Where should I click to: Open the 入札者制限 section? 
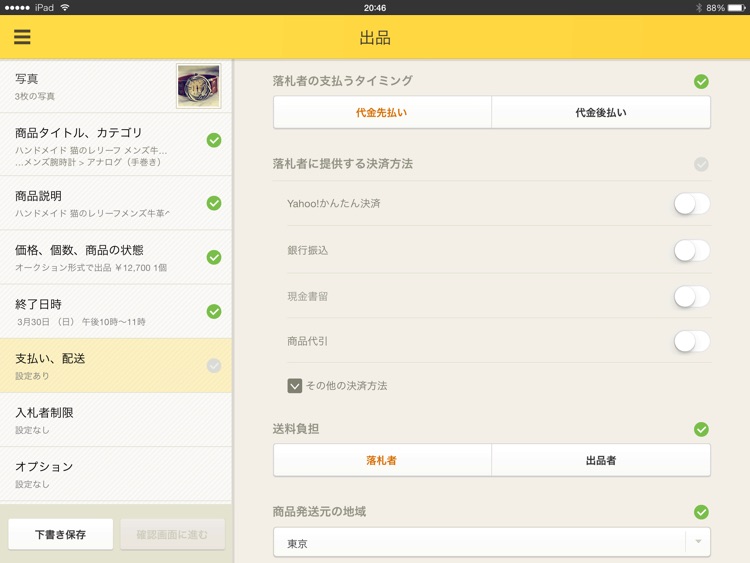(x=116, y=420)
